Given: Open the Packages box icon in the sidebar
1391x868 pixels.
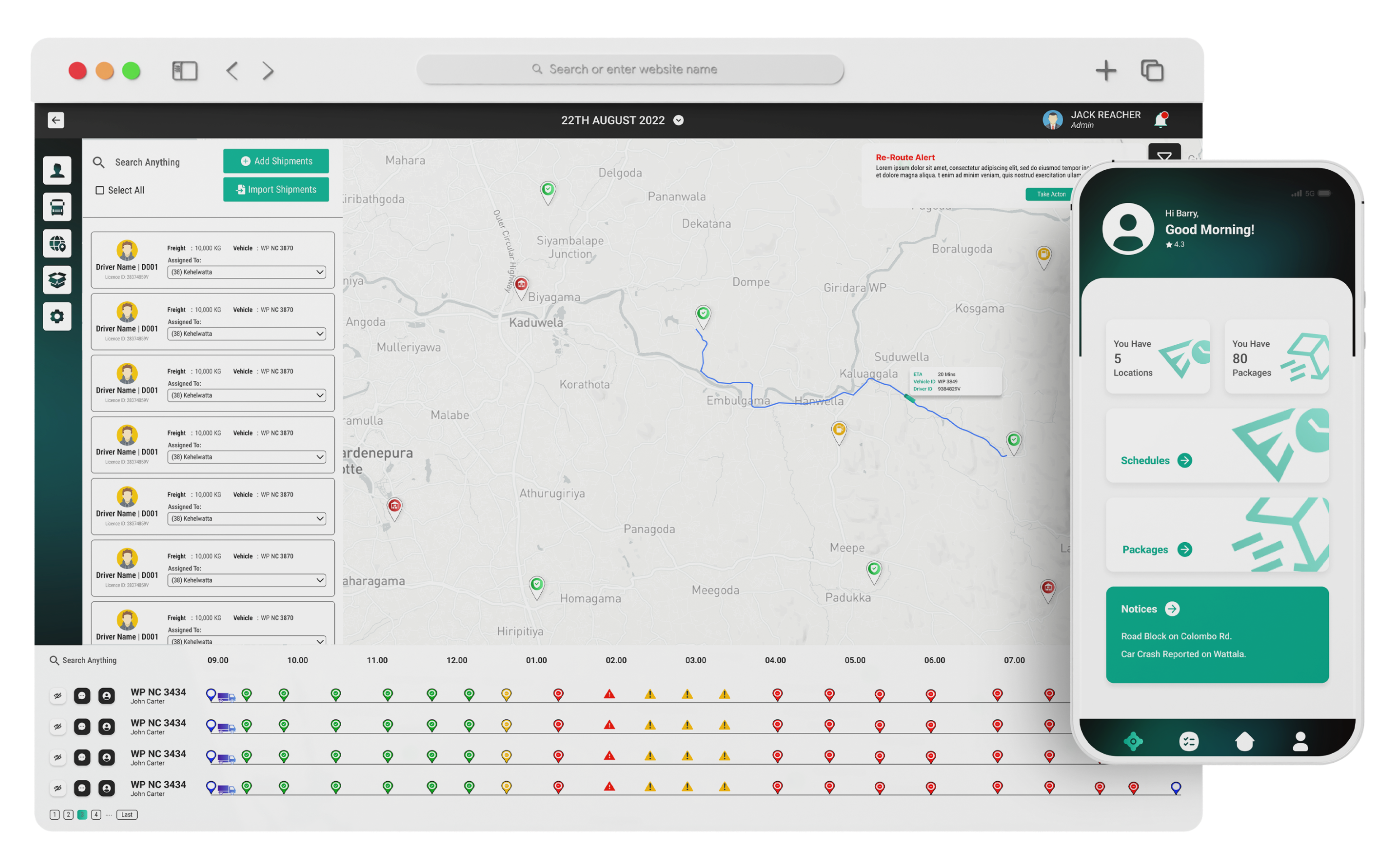Looking at the screenshot, I should (57, 280).
